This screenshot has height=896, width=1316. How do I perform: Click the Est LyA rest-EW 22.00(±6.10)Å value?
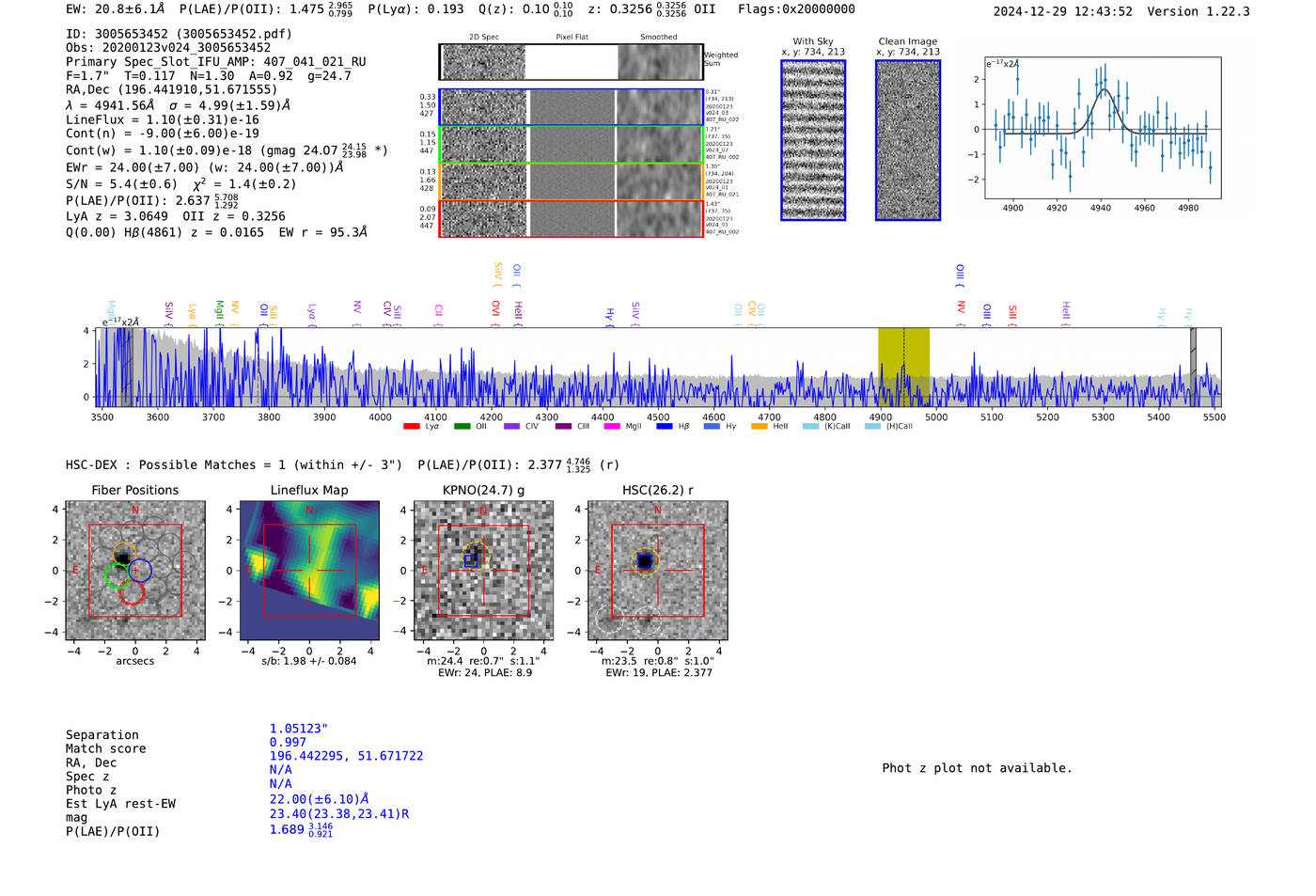point(320,799)
